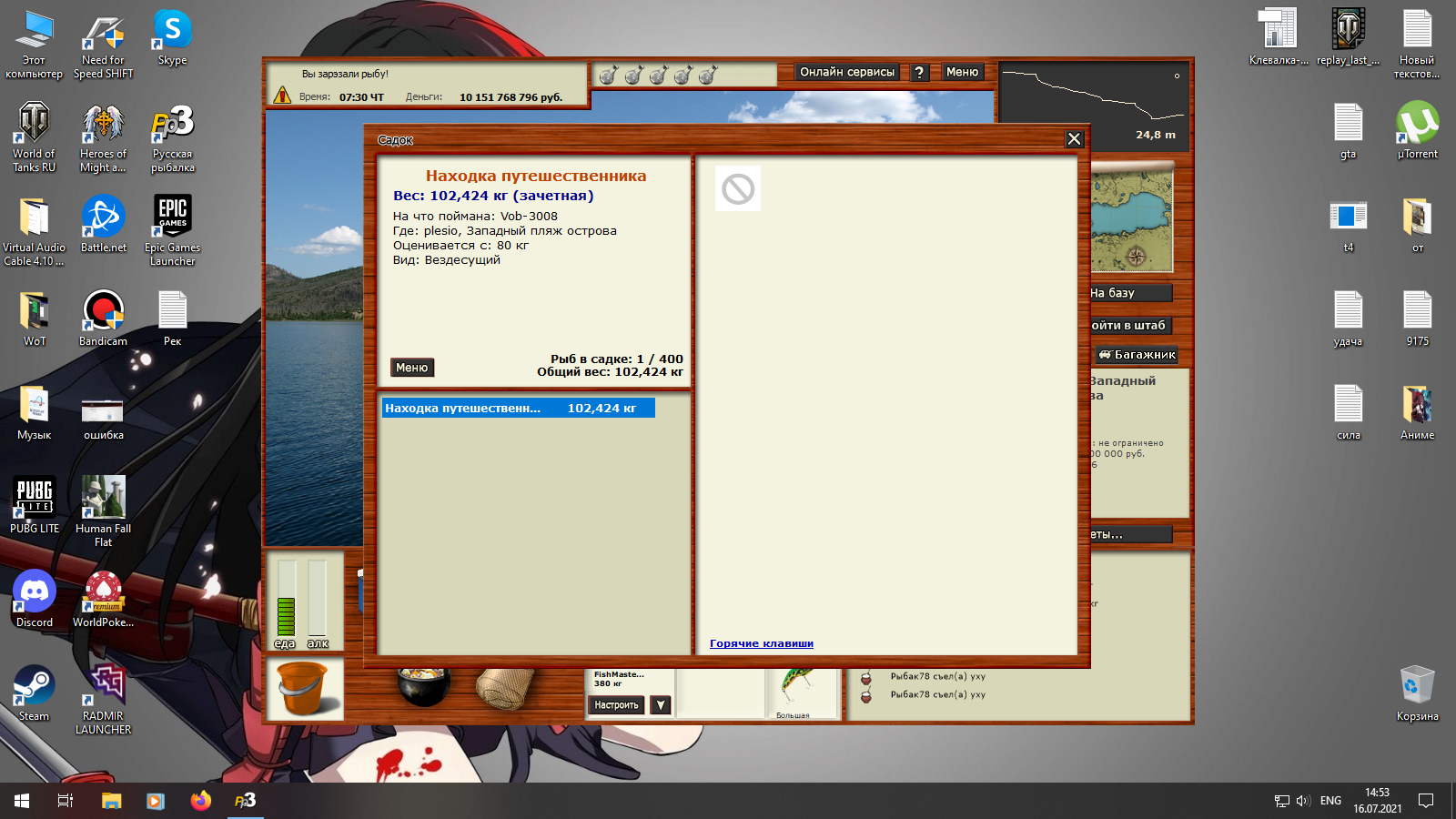Click the ENG language indicator

click(x=1330, y=801)
